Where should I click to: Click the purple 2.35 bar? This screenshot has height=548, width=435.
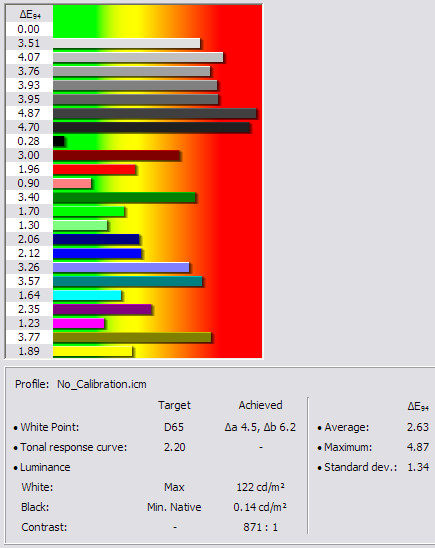[102, 309]
